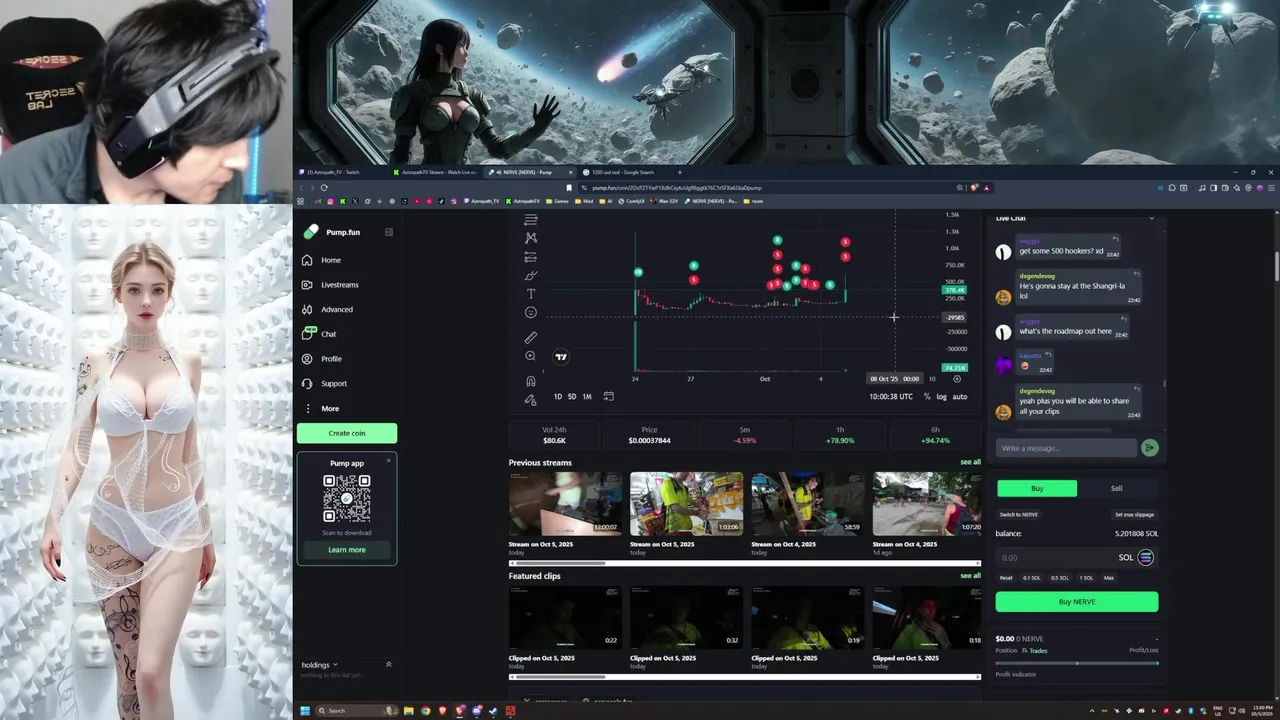Screen dimensions: 1280x720
Task: Click the Pump.fun pill logo
Action: tap(310, 232)
